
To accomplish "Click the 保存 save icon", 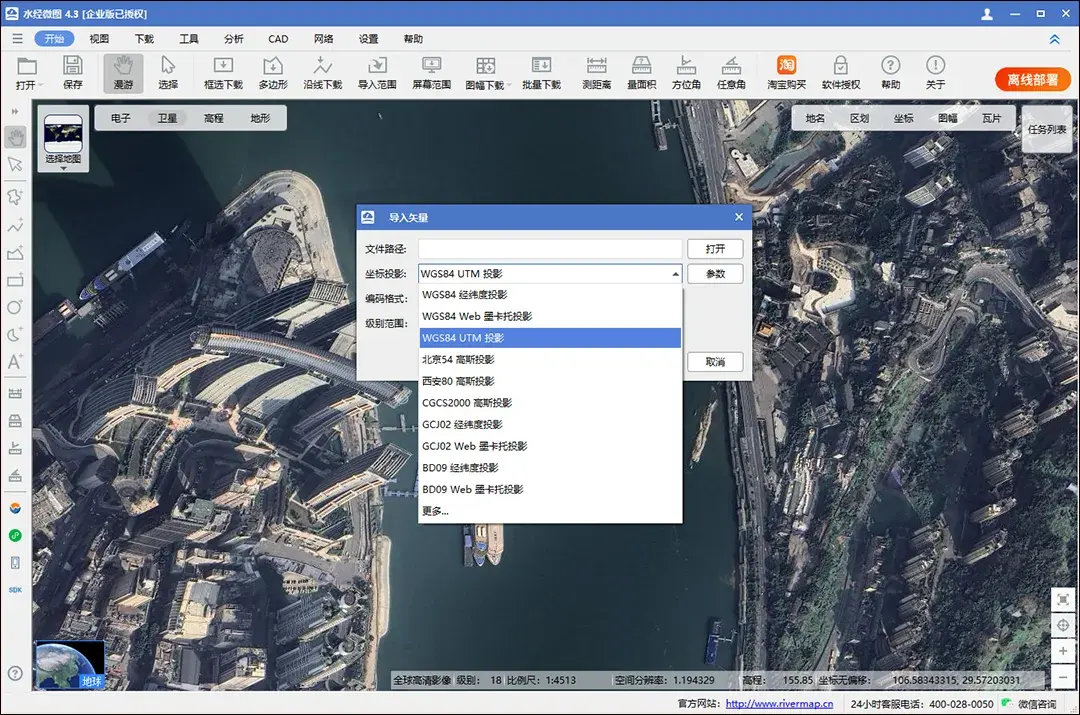I will 73,73.
